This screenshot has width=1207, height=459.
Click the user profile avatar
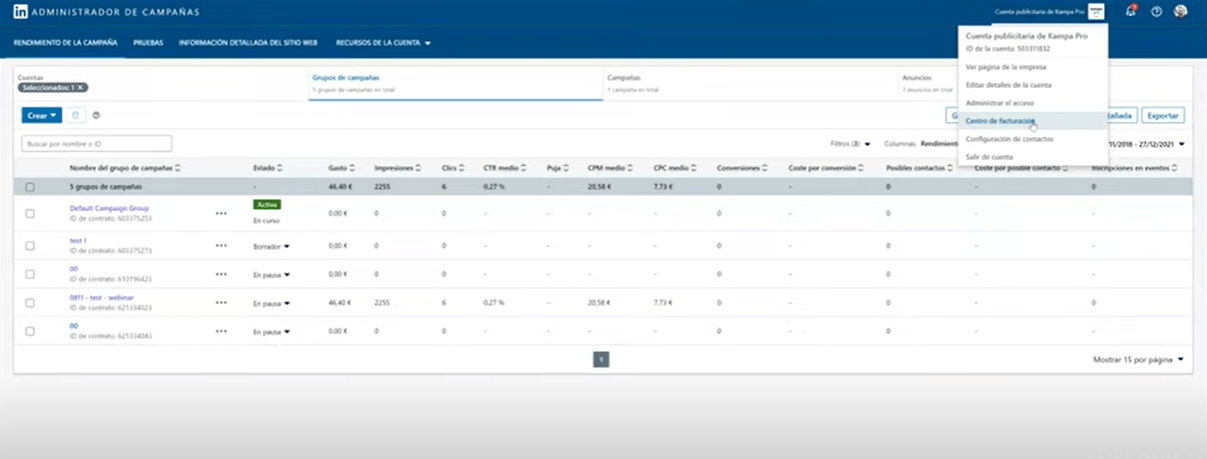click(x=1181, y=12)
